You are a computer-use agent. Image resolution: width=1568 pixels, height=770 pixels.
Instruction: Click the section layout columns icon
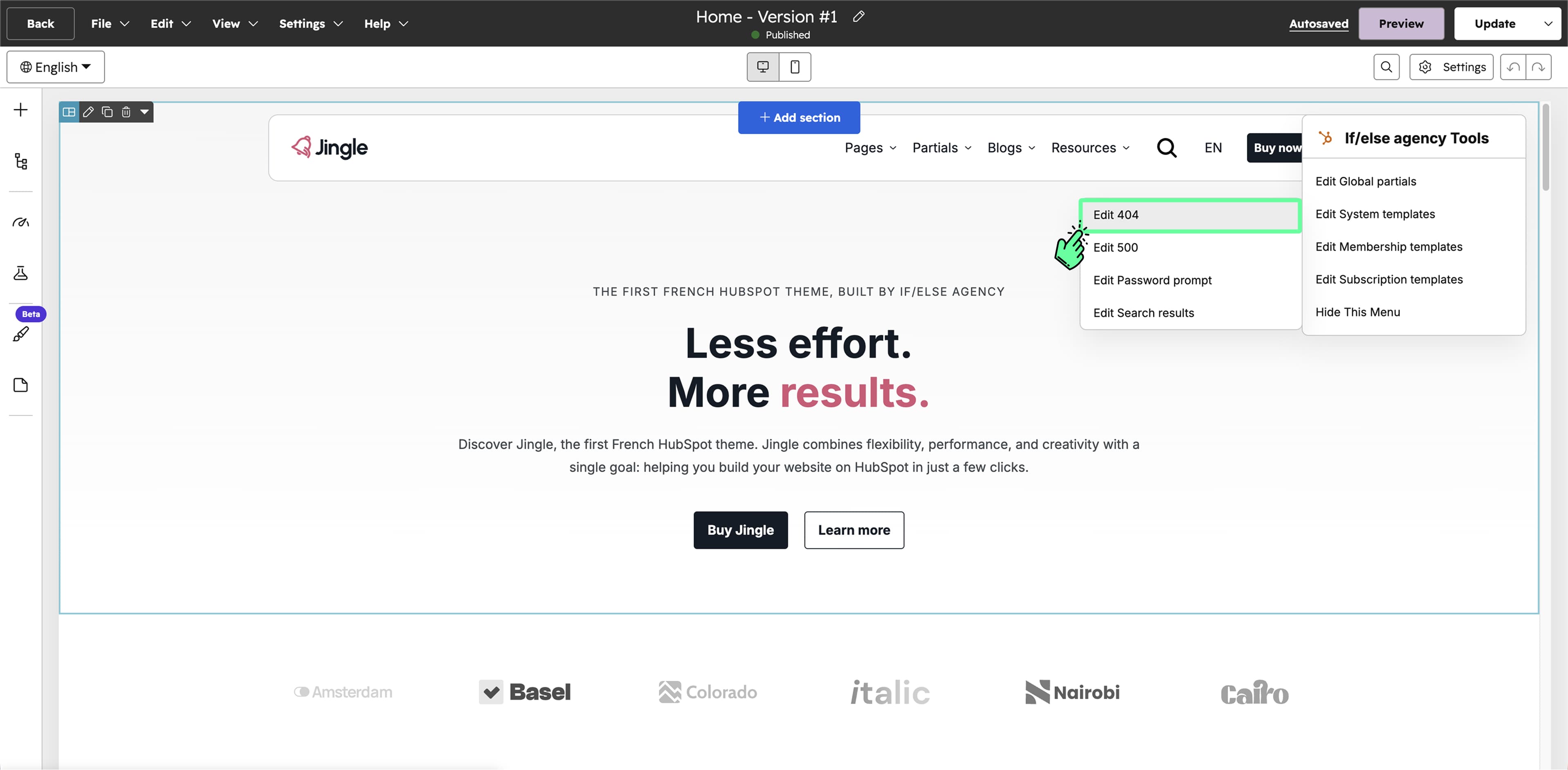[69, 112]
